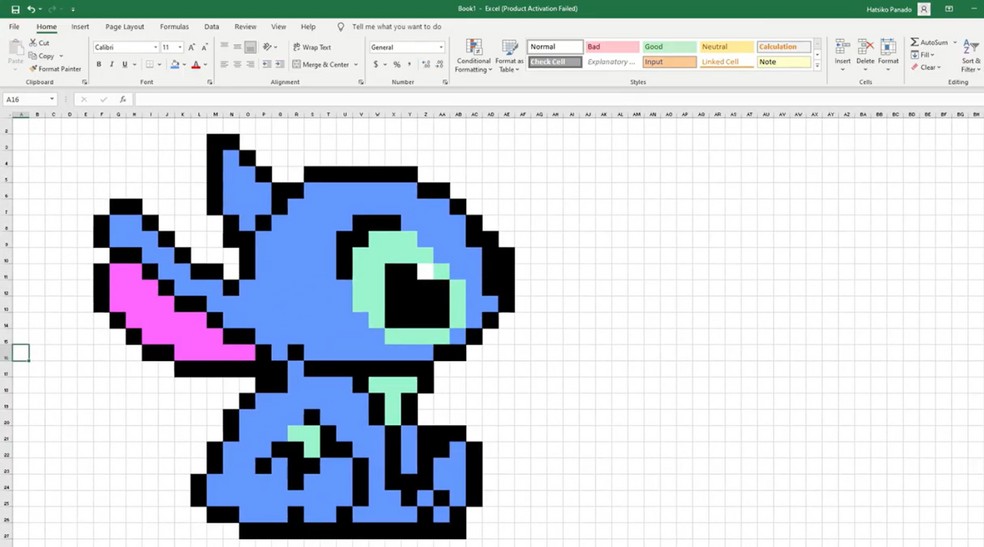Increase decimal places

[x=425, y=64]
